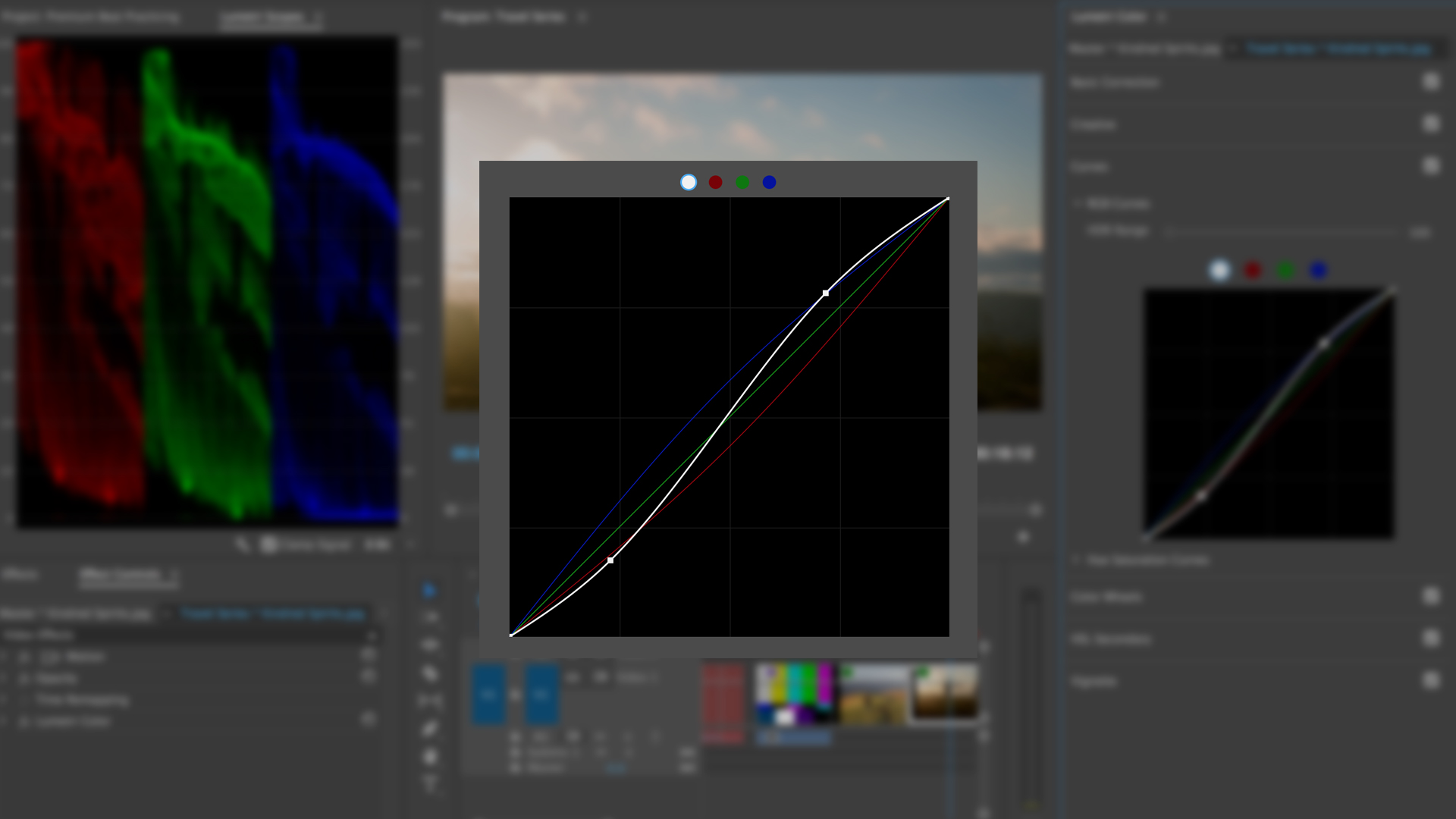The width and height of the screenshot is (1456, 819).
Task: Select the red channel curve circle
Action: click(x=715, y=182)
